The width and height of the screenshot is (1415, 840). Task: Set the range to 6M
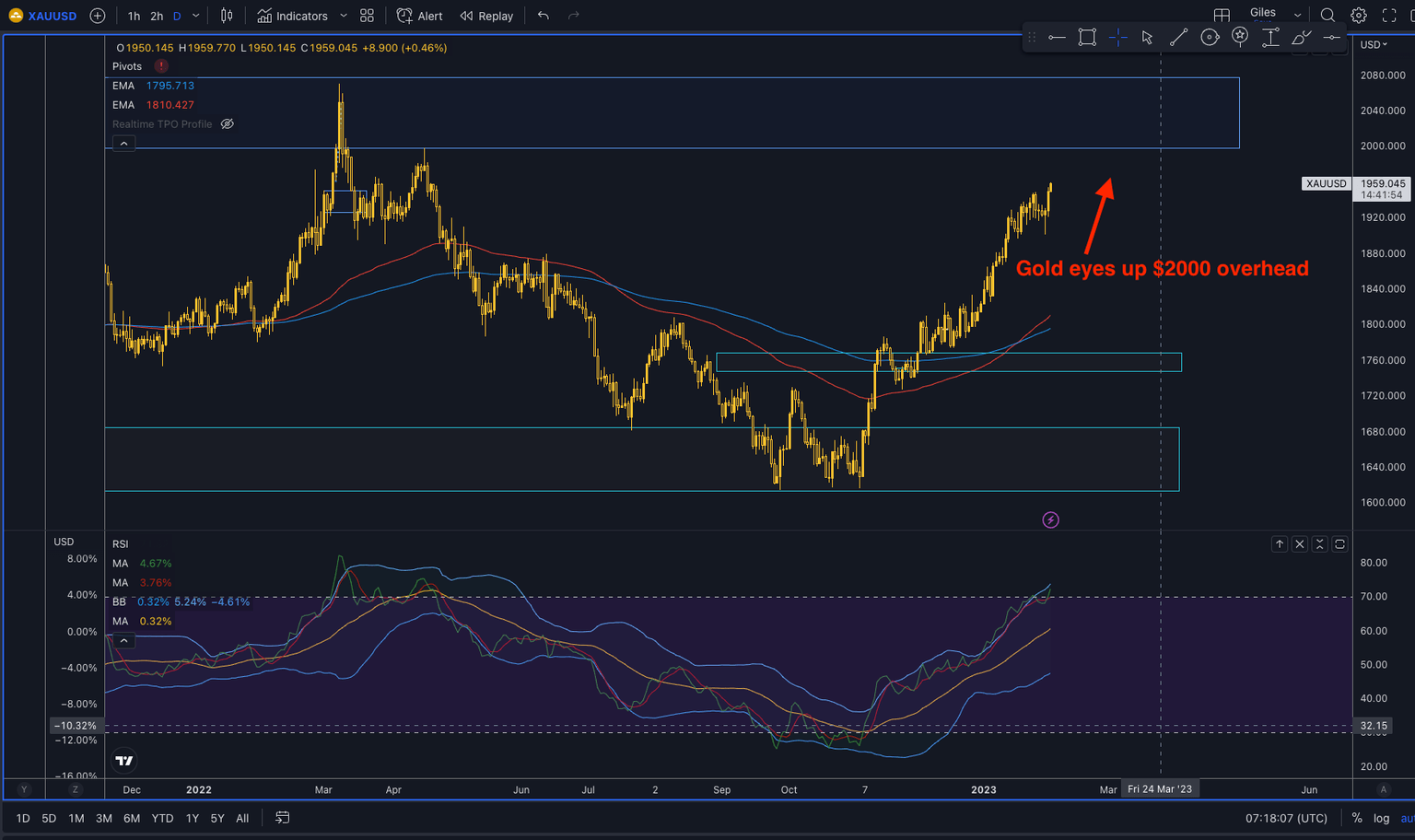(132, 818)
